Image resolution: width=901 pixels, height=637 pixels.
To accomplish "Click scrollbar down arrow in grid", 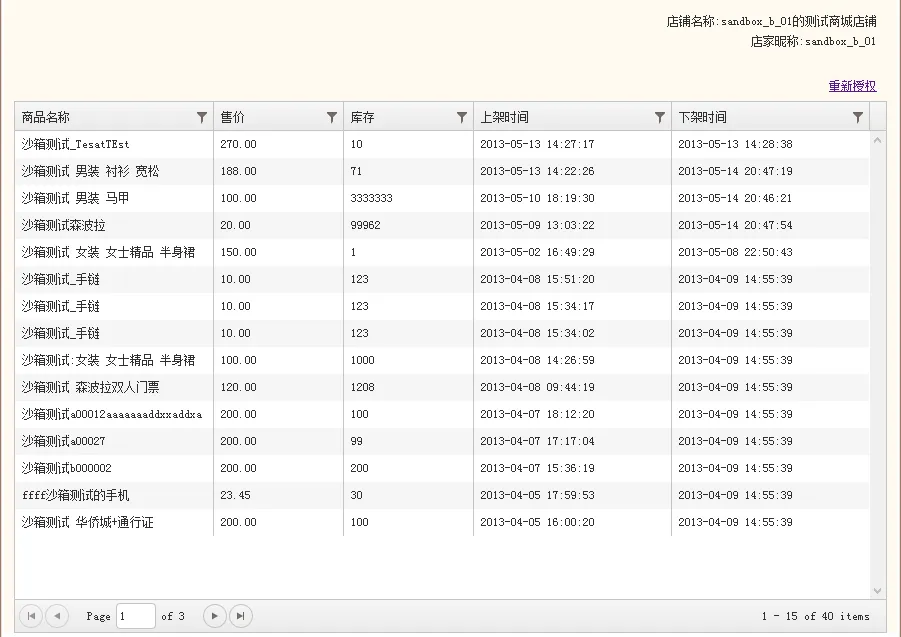I will click(x=878, y=591).
